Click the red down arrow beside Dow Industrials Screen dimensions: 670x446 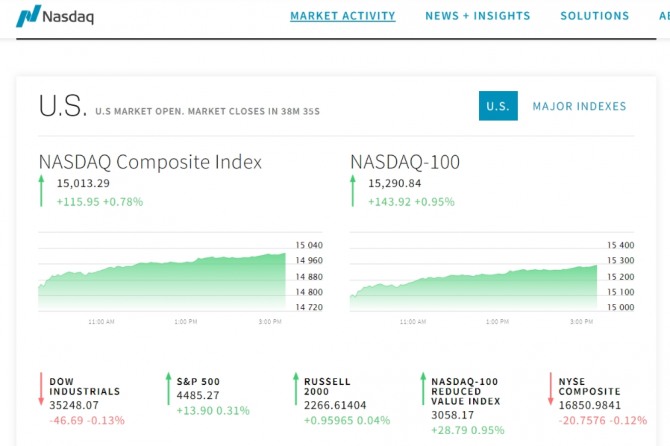pyautogui.click(x=42, y=389)
